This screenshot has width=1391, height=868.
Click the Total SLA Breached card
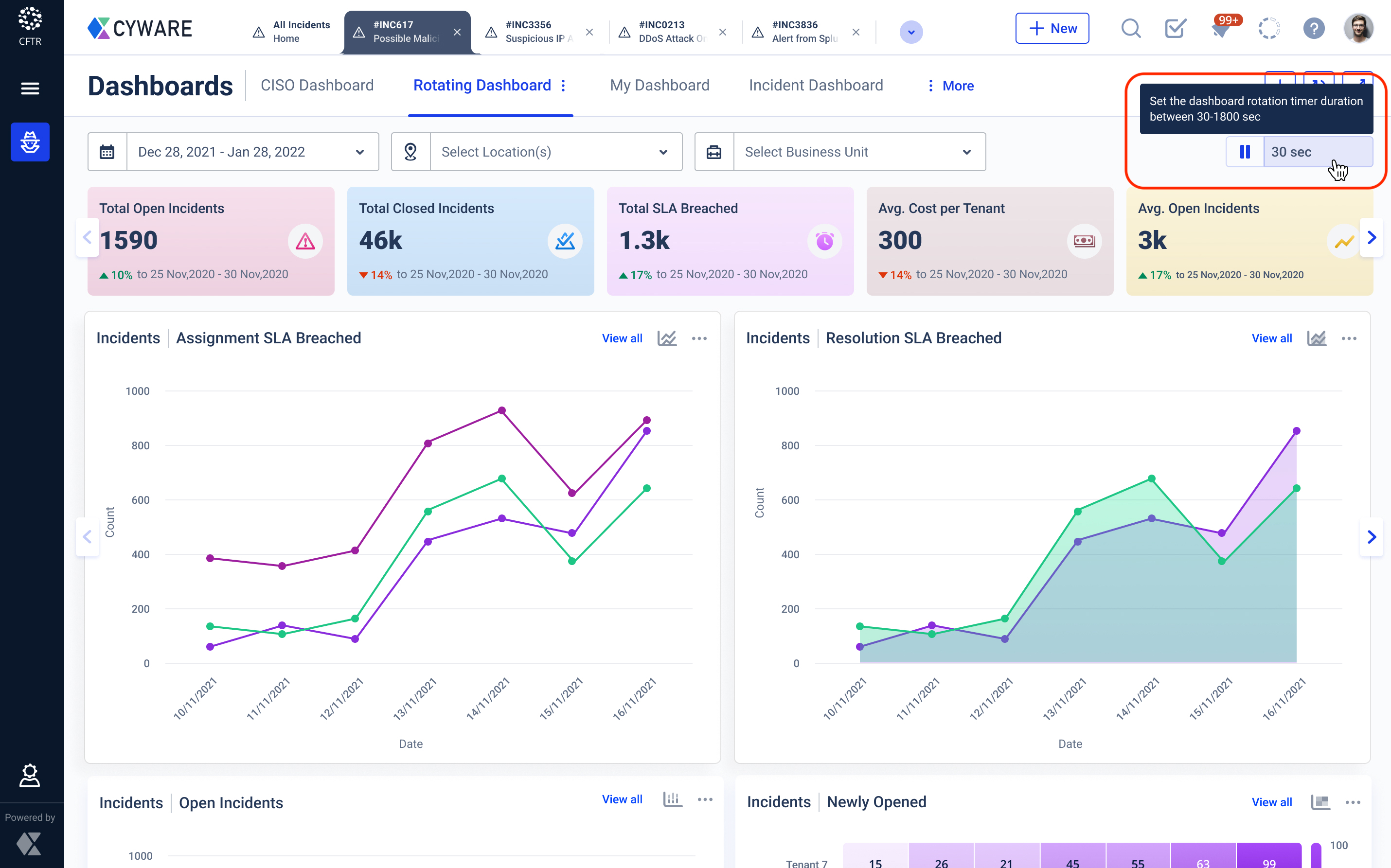[730, 241]
